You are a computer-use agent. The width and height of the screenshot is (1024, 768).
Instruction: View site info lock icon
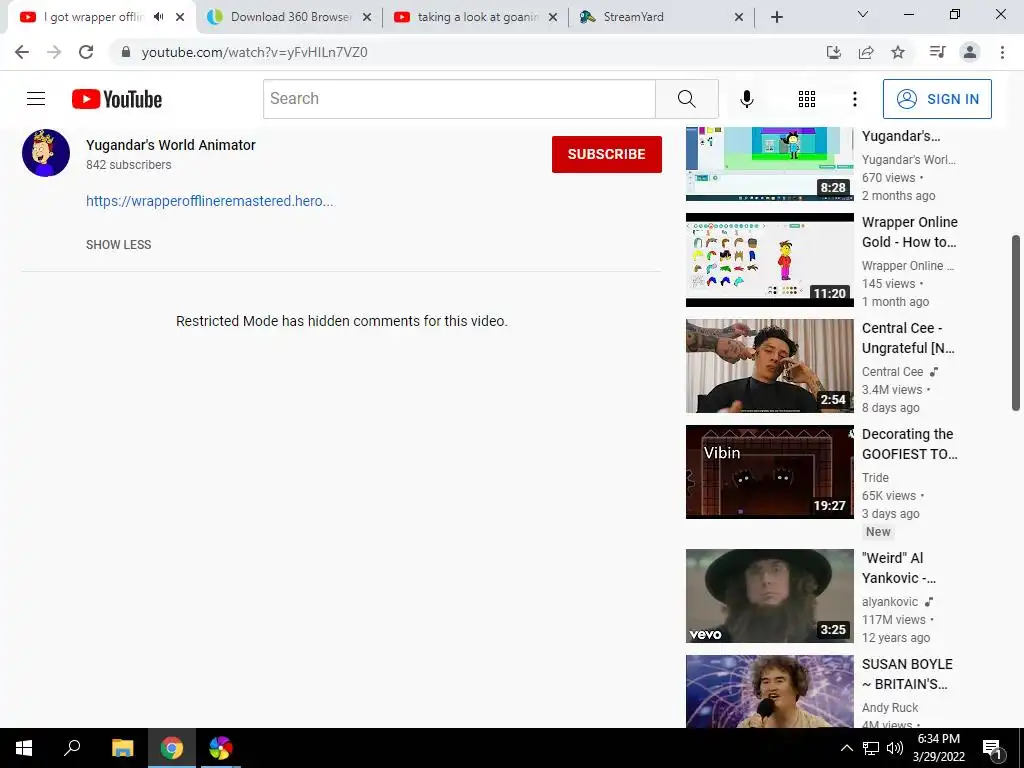(x=126, y=52)
